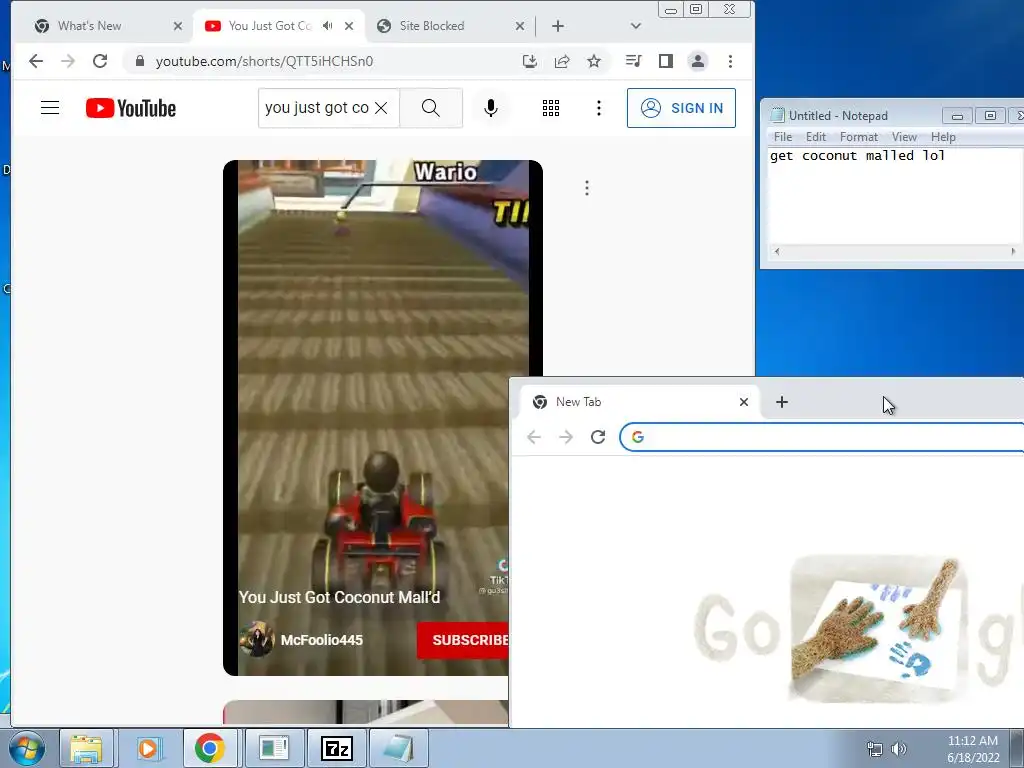Viewport: 1024px width, 768px height.
Task: Reload the YouTube page
Action: [100, 61]
